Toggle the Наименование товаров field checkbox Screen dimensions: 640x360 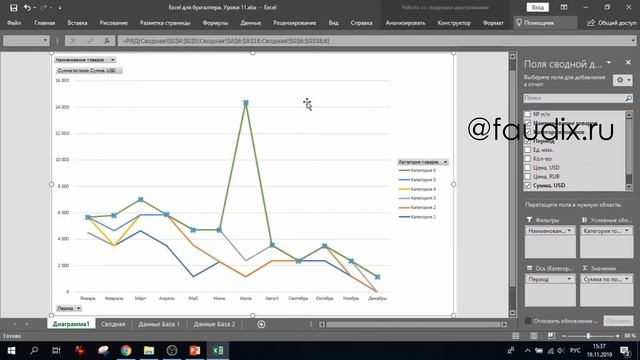(528, 123)
